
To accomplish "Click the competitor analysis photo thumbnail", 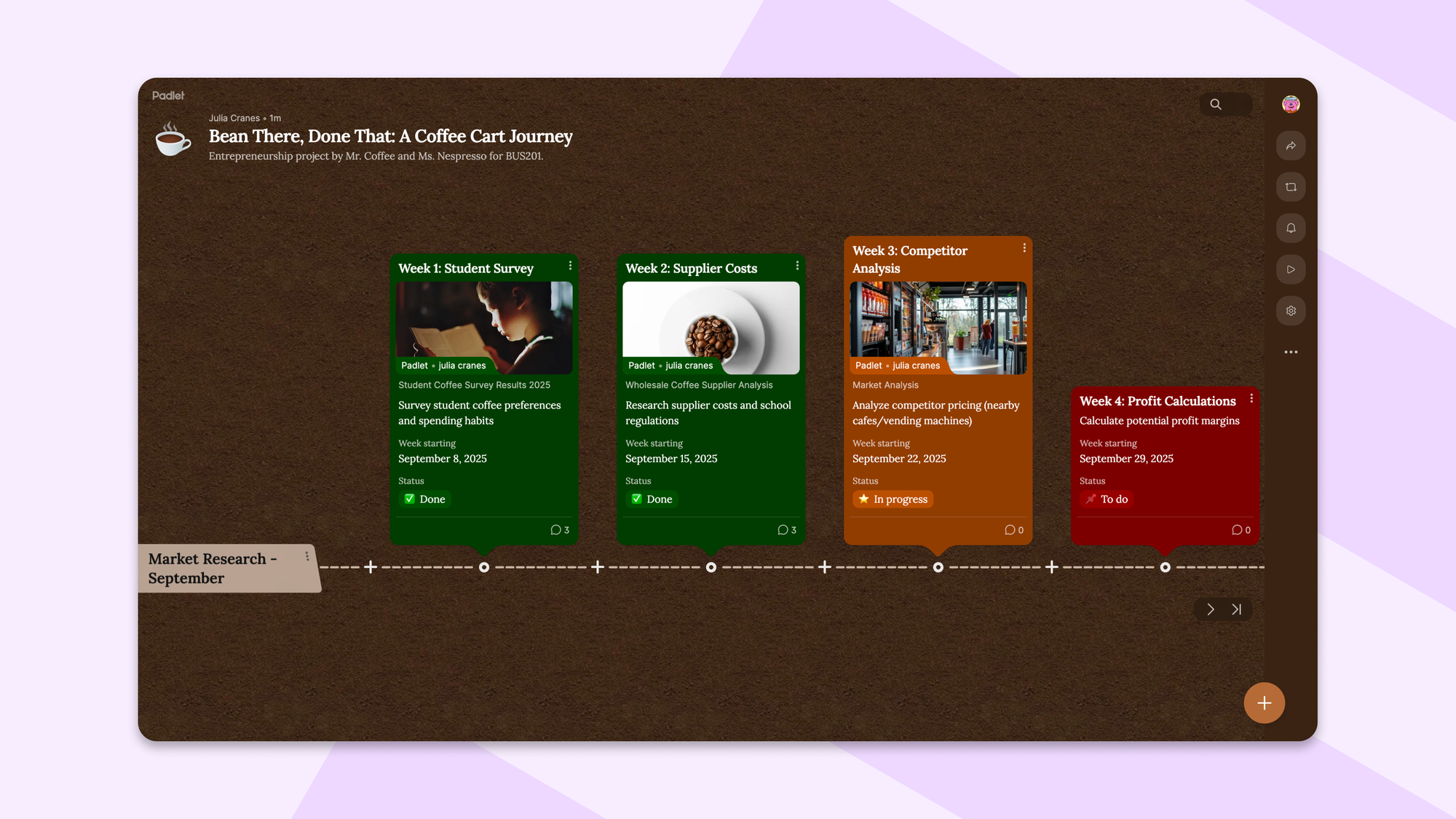I will (x=938, y=328).
